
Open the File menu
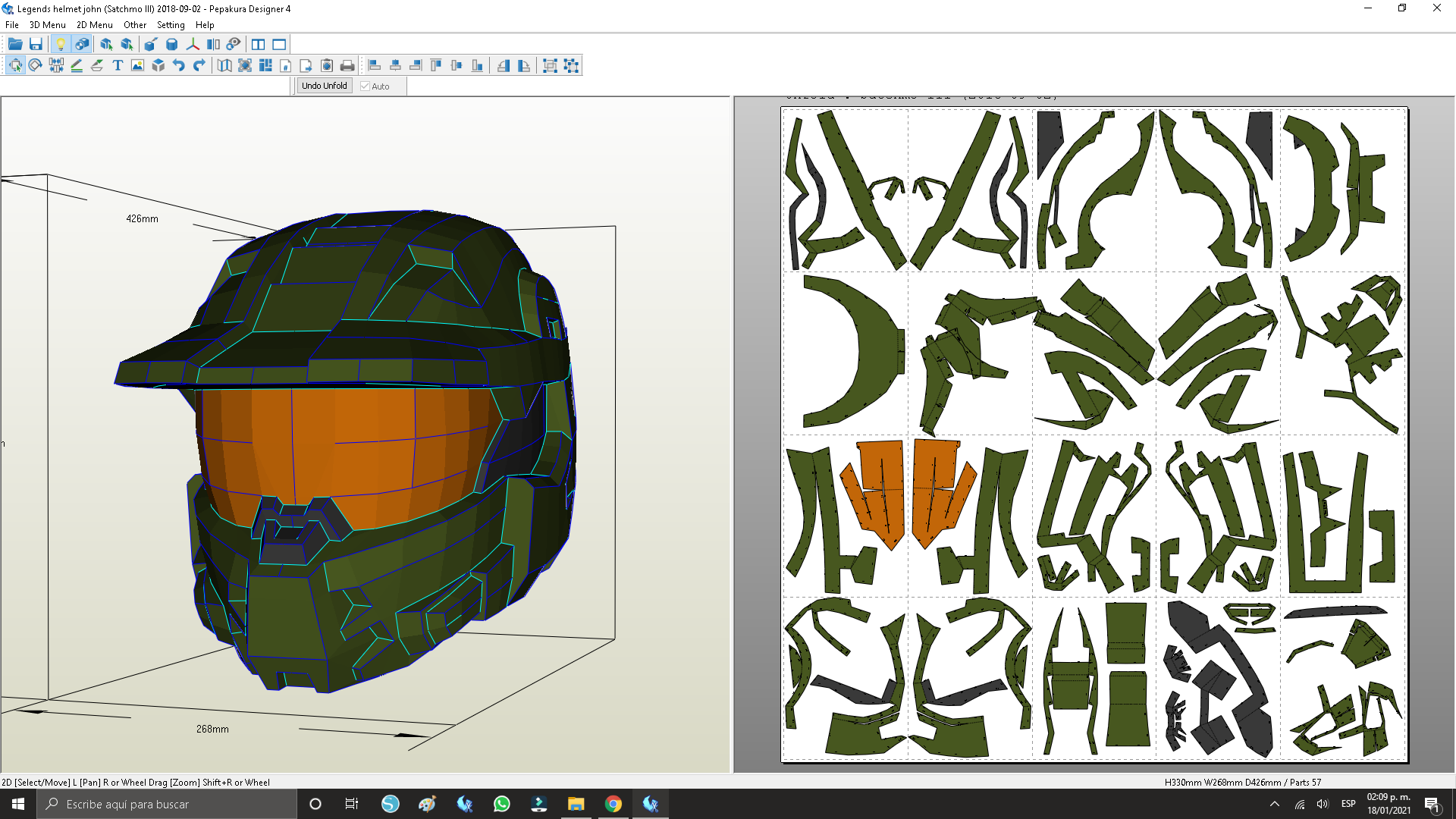tap(12, 25)
